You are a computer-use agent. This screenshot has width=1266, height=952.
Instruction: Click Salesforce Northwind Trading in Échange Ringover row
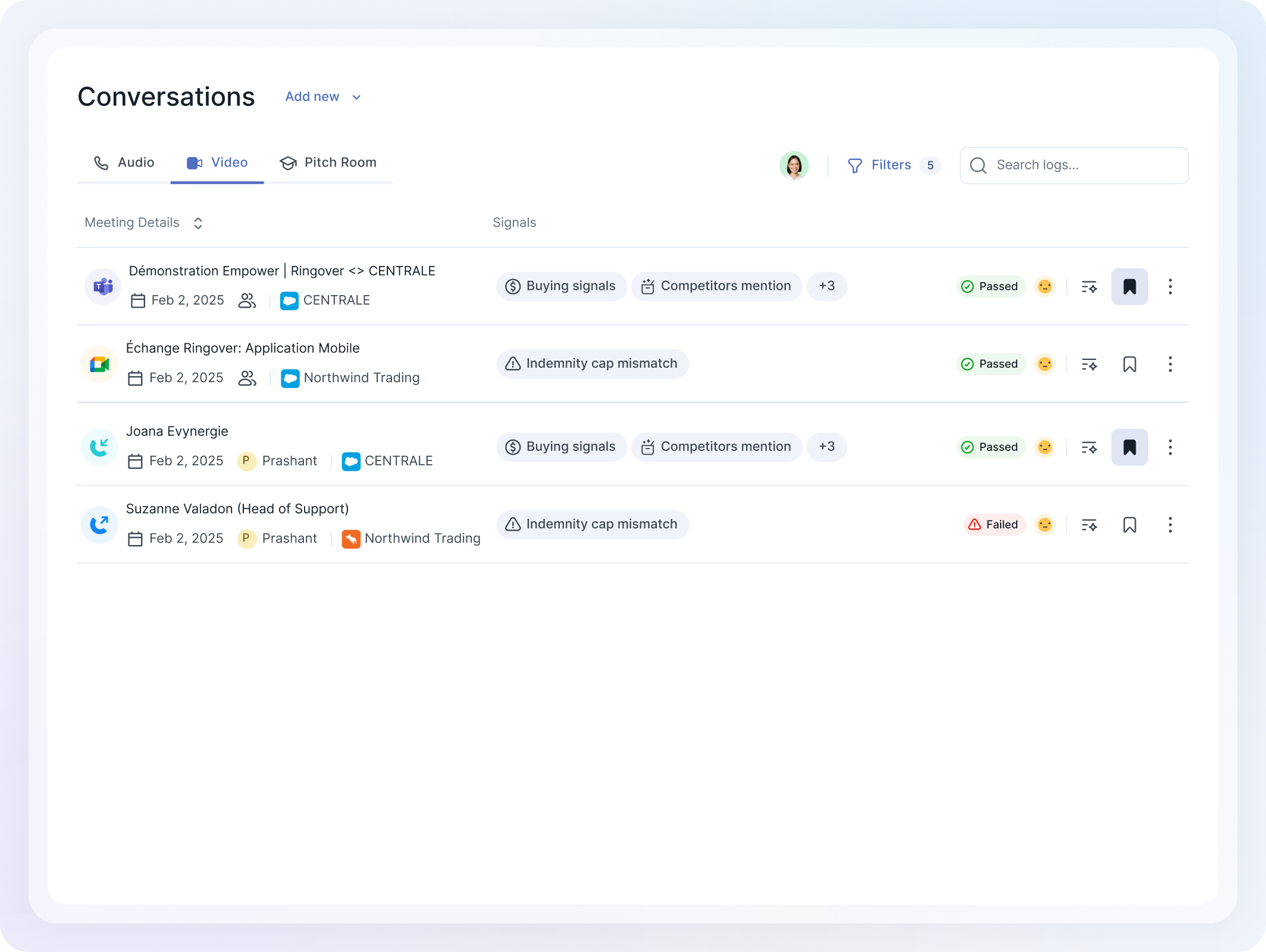pyautogui.click(x=350, y=378)
